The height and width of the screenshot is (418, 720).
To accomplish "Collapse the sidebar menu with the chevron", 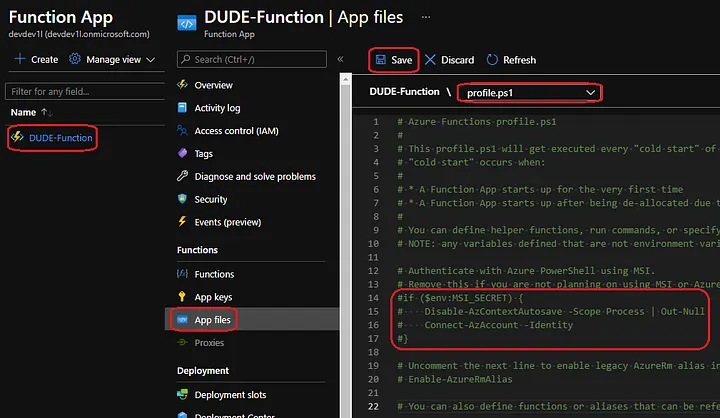I will (x=340, y=60).
